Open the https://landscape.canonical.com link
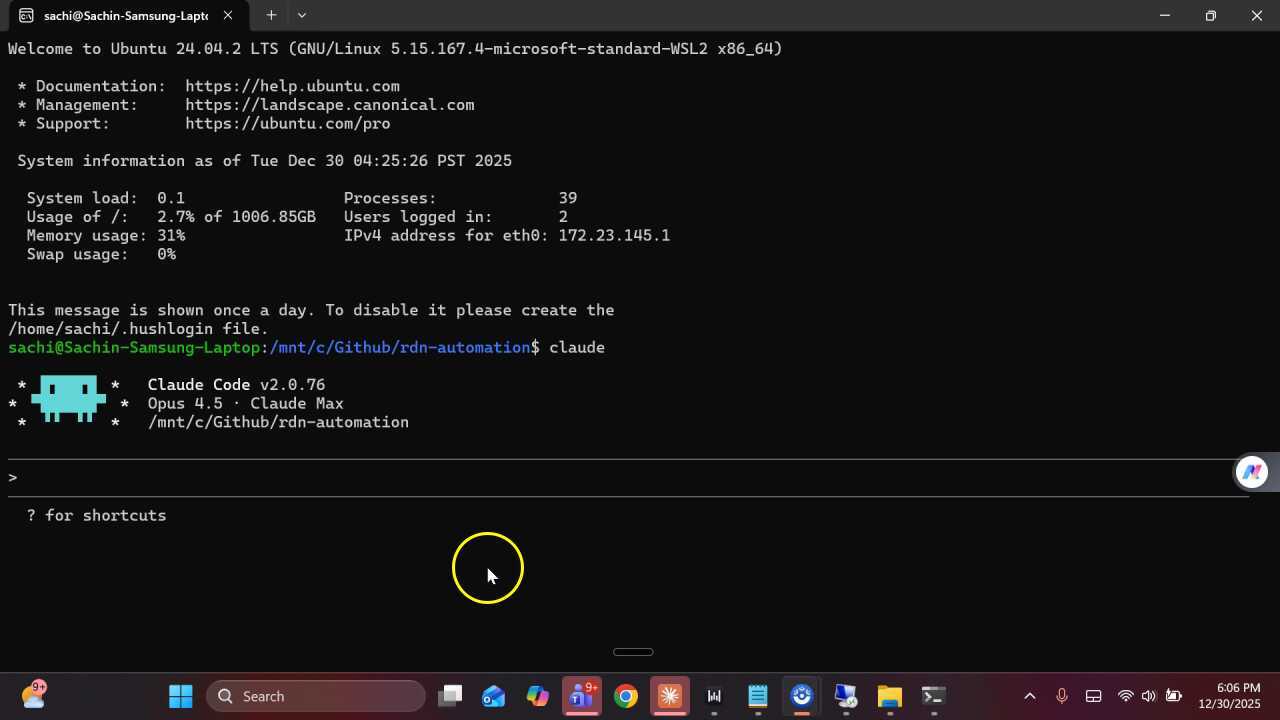This screenshot has width=1280, height=720. pos(330,105)
